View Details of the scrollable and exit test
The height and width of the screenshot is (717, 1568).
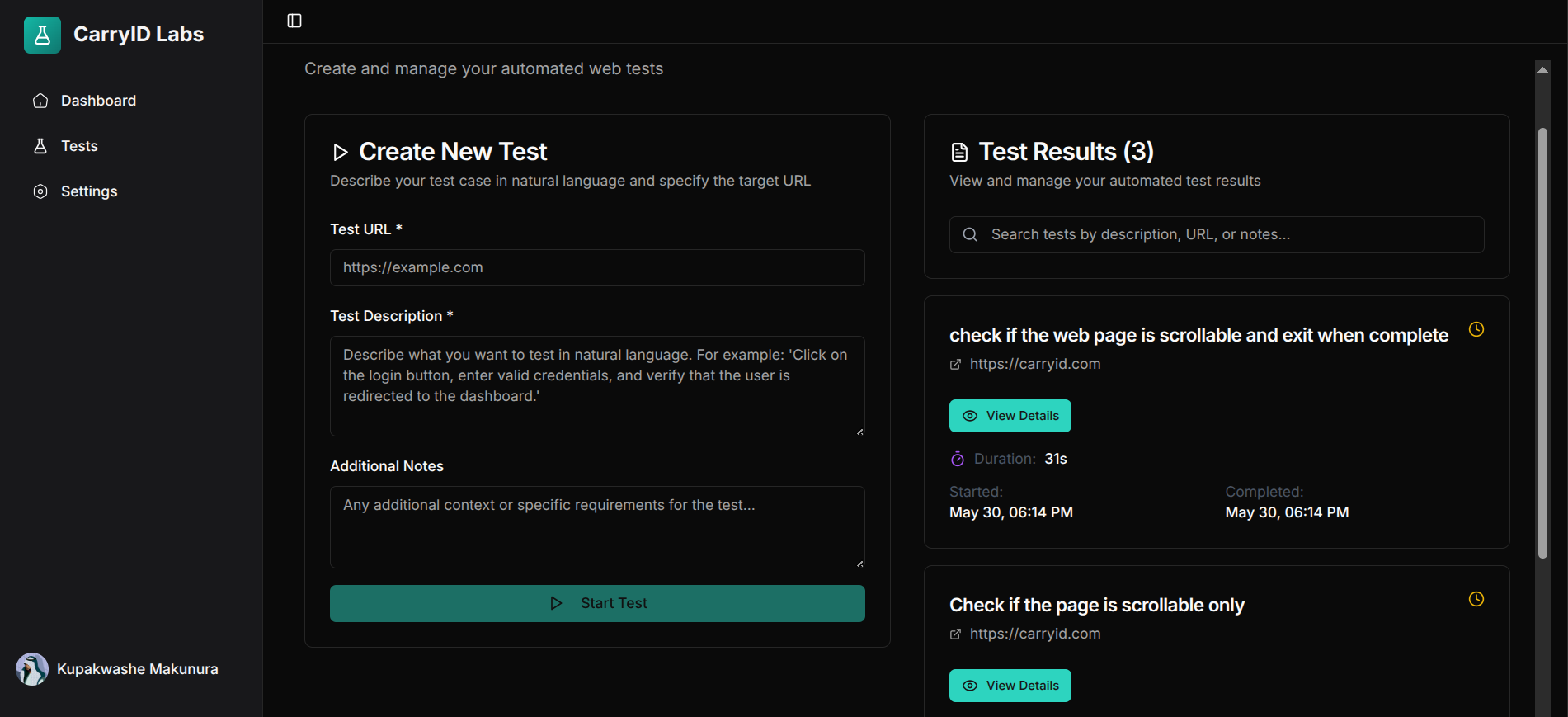tap(1010, 416)
